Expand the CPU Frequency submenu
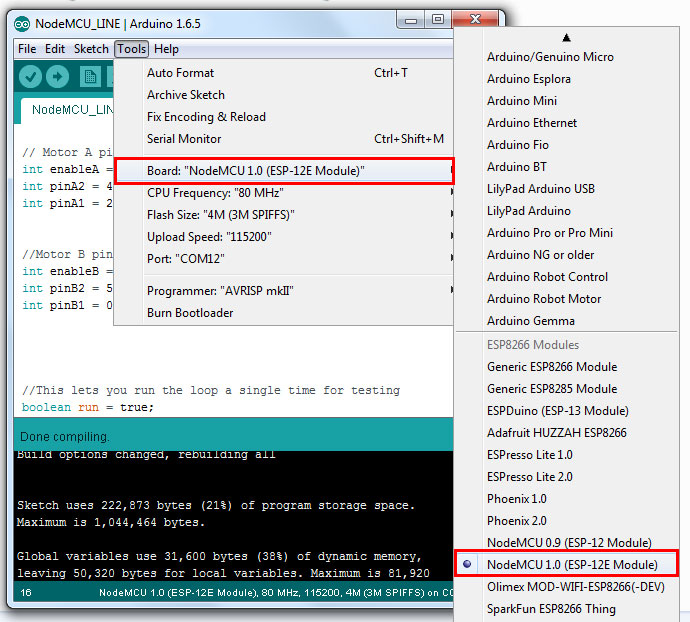 point(284,192)
